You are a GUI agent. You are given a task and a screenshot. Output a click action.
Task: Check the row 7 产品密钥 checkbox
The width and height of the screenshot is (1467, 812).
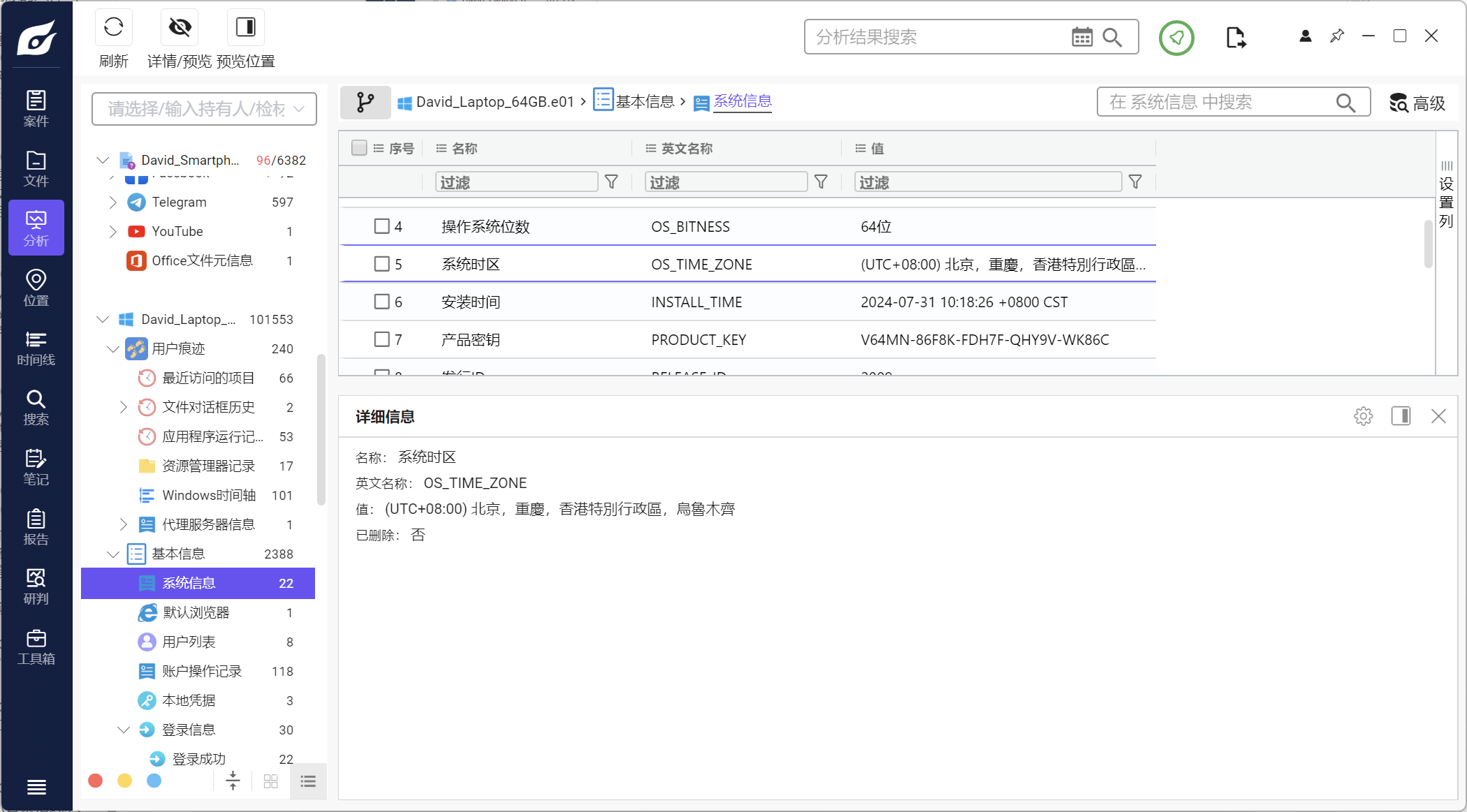(381, 339)
